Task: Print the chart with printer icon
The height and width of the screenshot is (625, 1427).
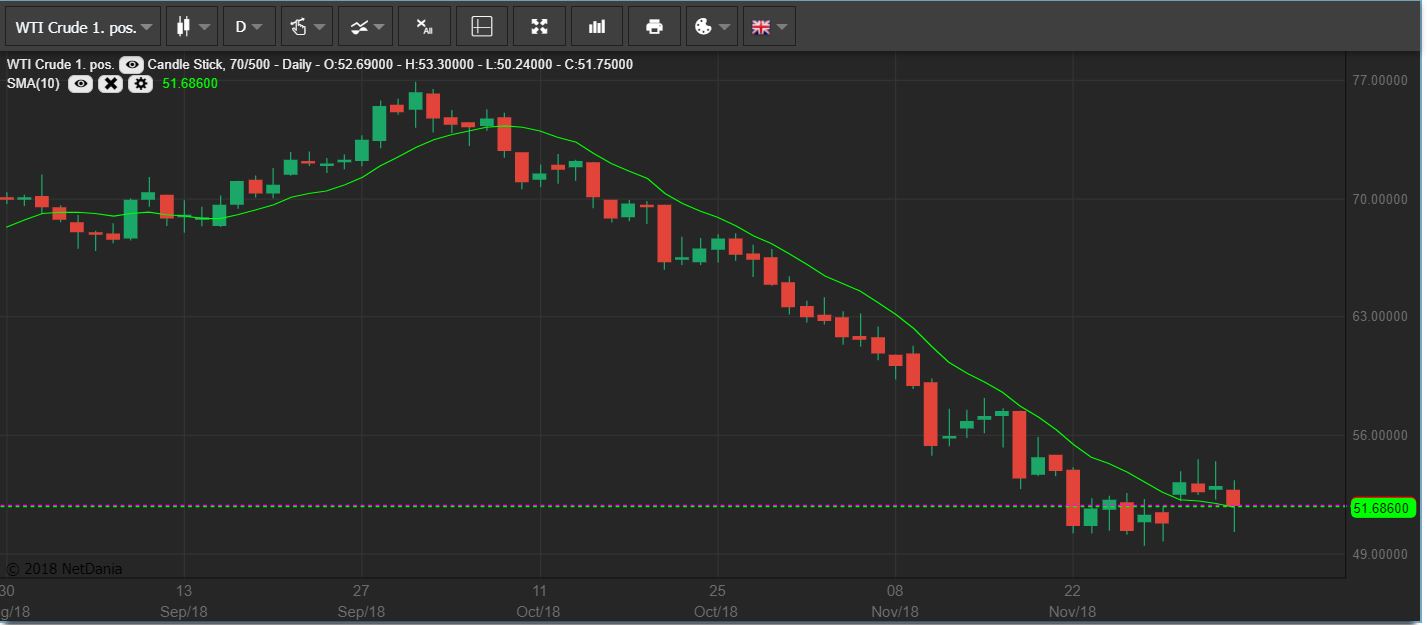Action: [x=654, y=27]
